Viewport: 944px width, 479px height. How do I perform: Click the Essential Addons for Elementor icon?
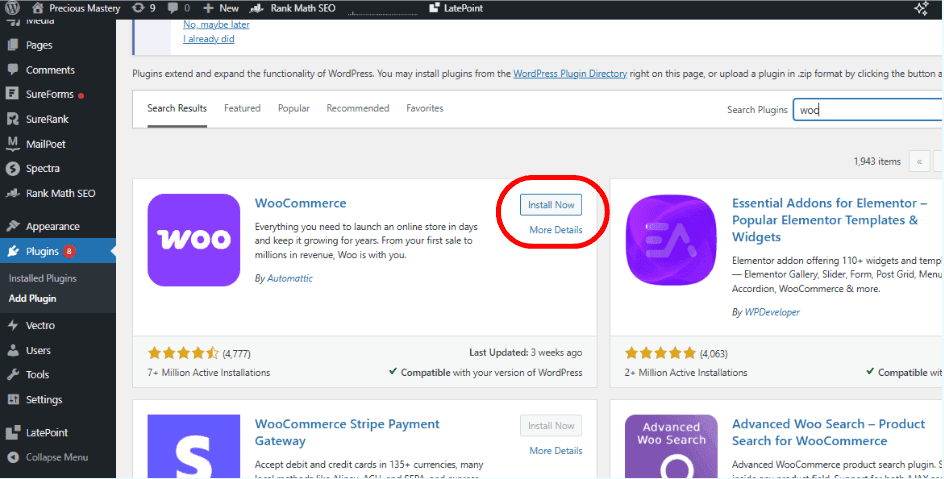pos(671,240)
